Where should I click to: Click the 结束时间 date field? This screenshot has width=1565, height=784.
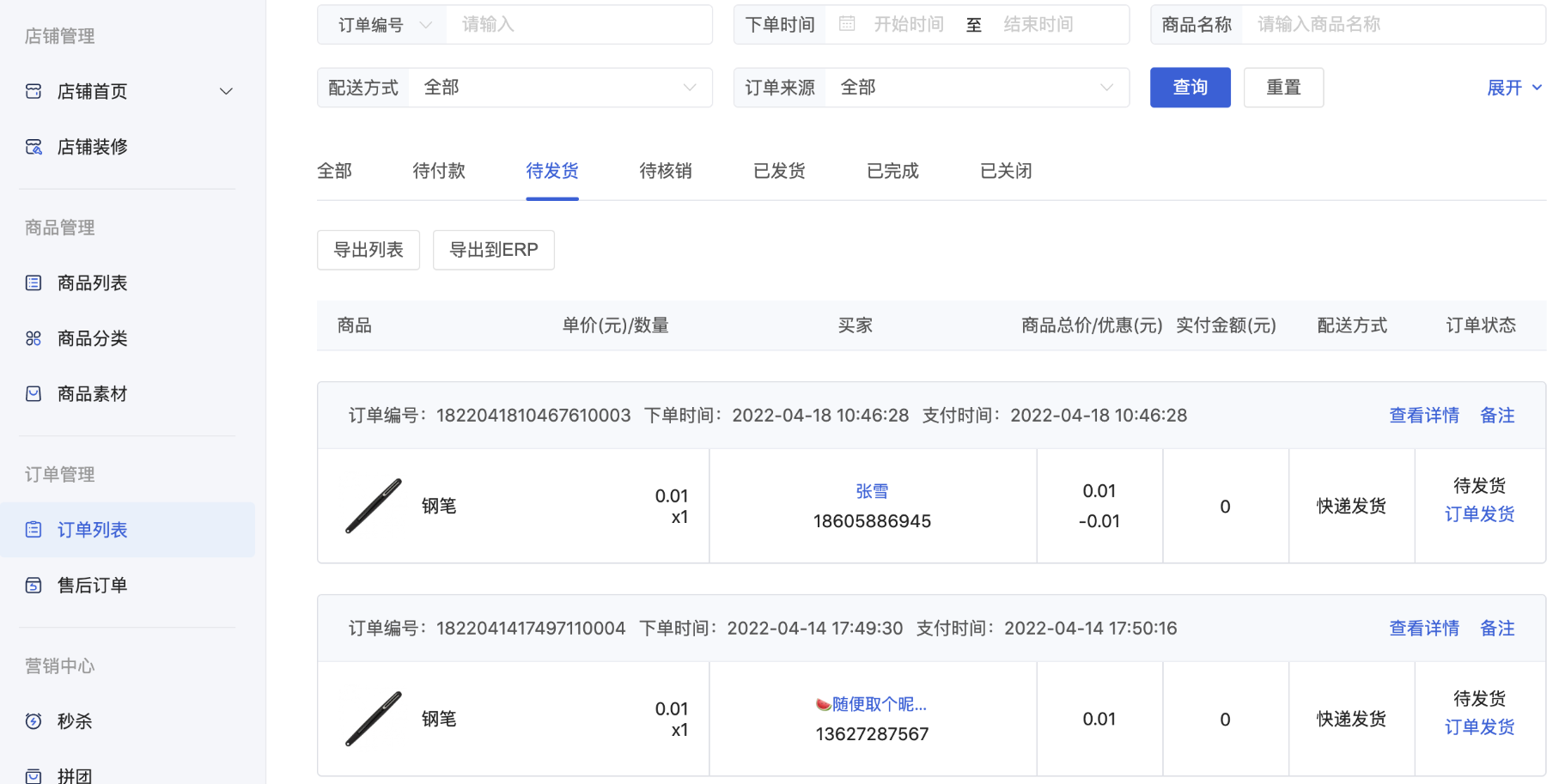click(1038, 25)
